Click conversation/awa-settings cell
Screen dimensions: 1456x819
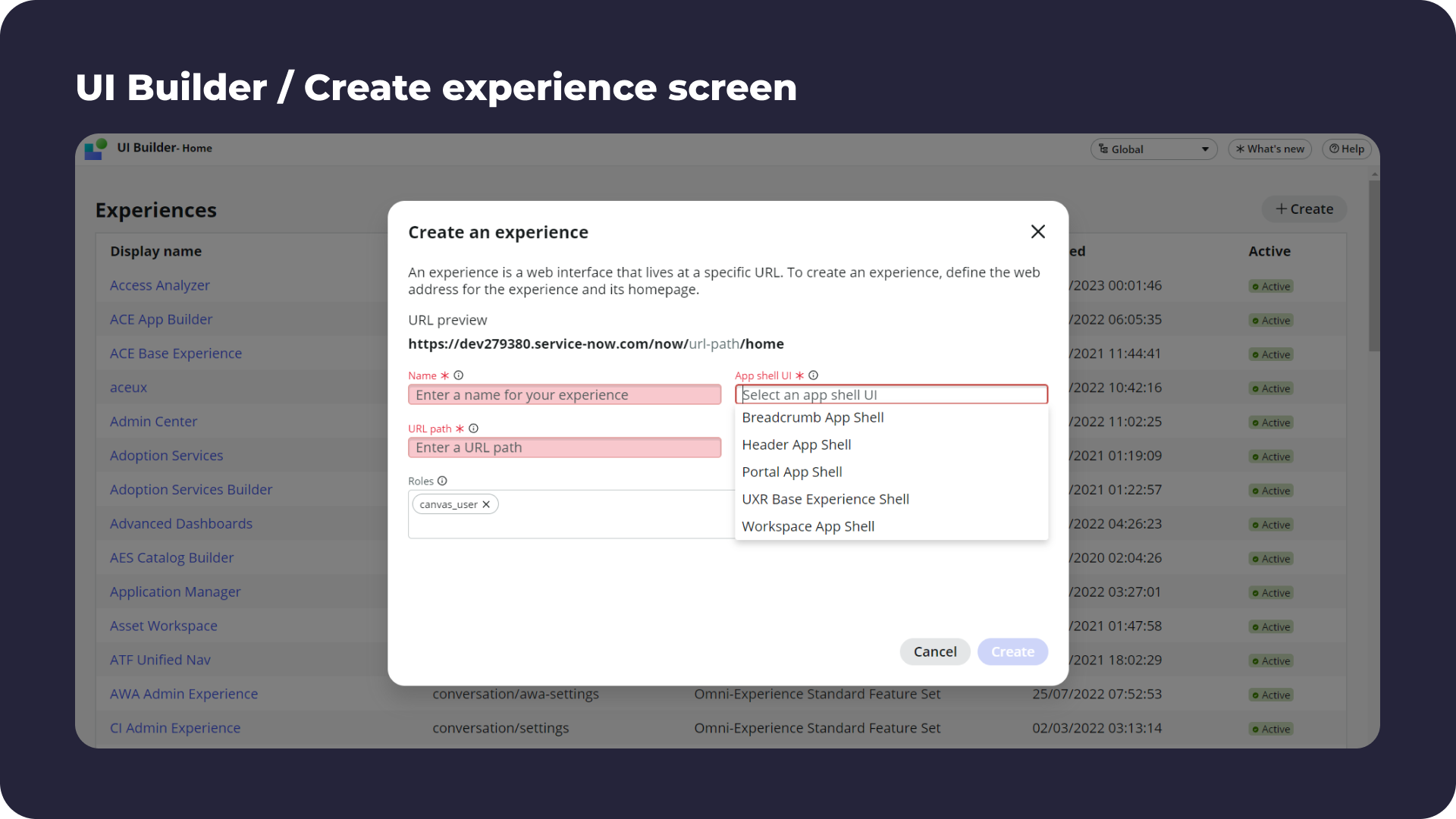coord(516,694)
